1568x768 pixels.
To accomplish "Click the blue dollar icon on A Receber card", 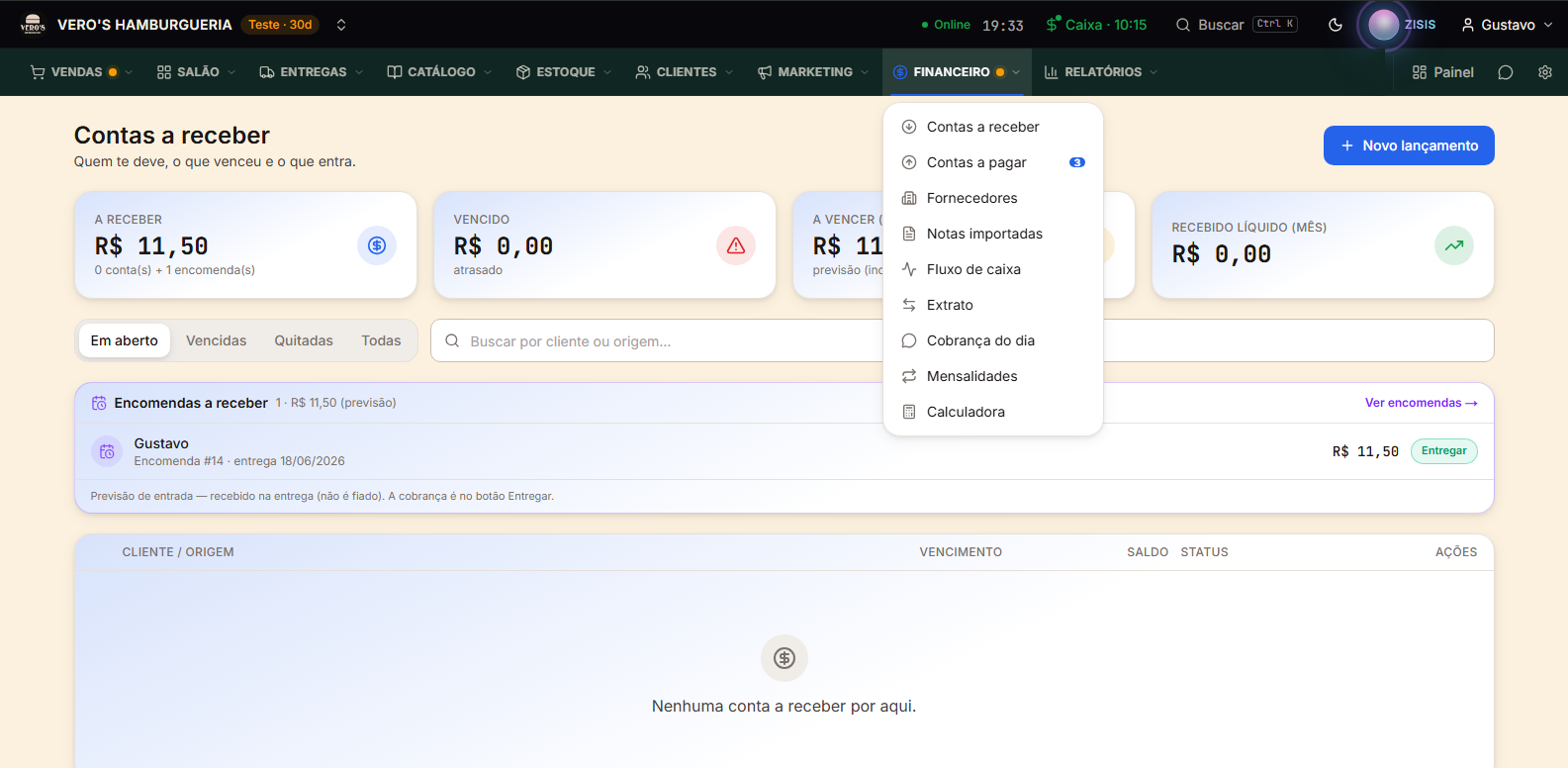I will click(377, 245).
